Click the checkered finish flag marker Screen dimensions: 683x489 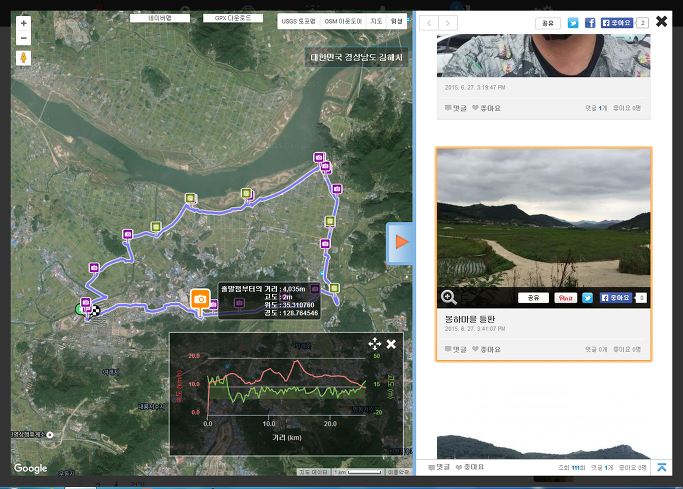pos(95,310)
